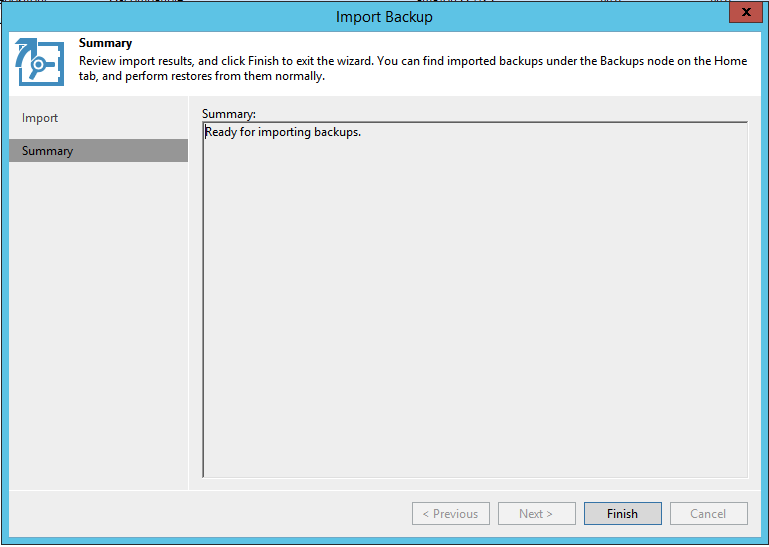
Task: Click the 'Review import results' description text
Action: coord(136,61)
